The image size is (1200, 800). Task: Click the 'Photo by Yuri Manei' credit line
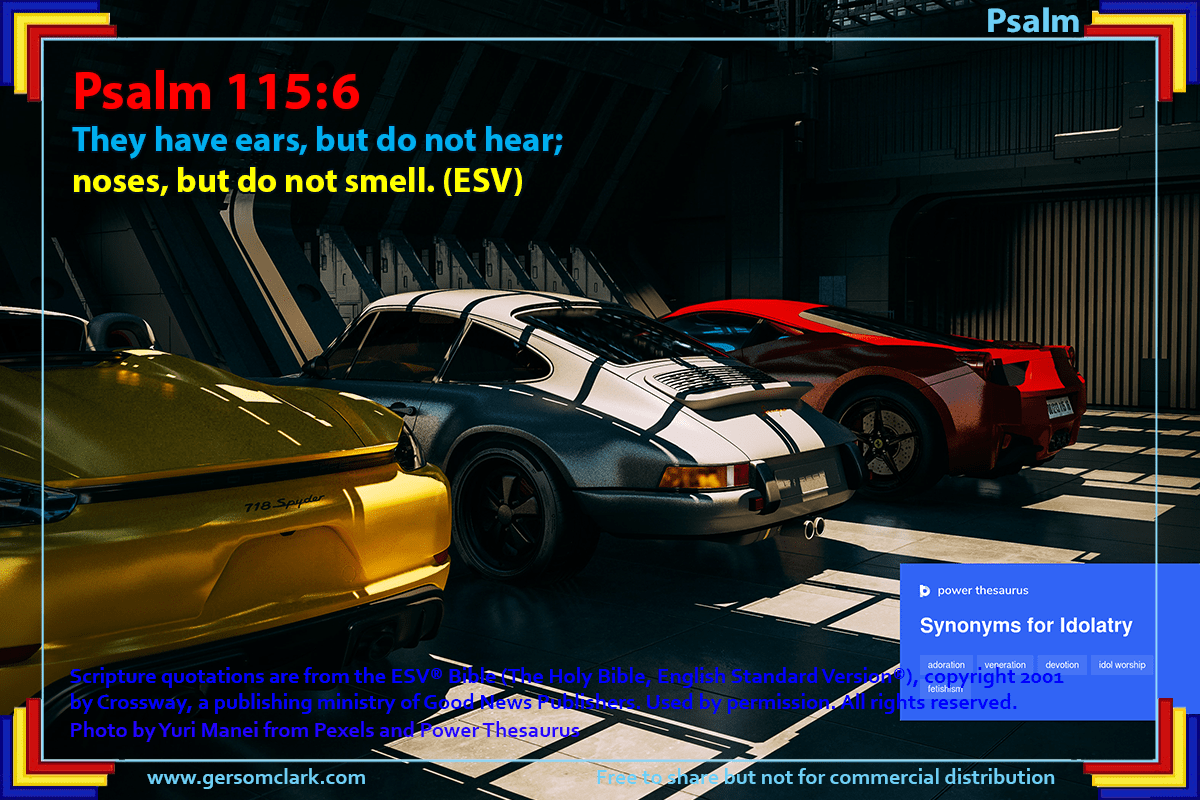click(325, 730)
